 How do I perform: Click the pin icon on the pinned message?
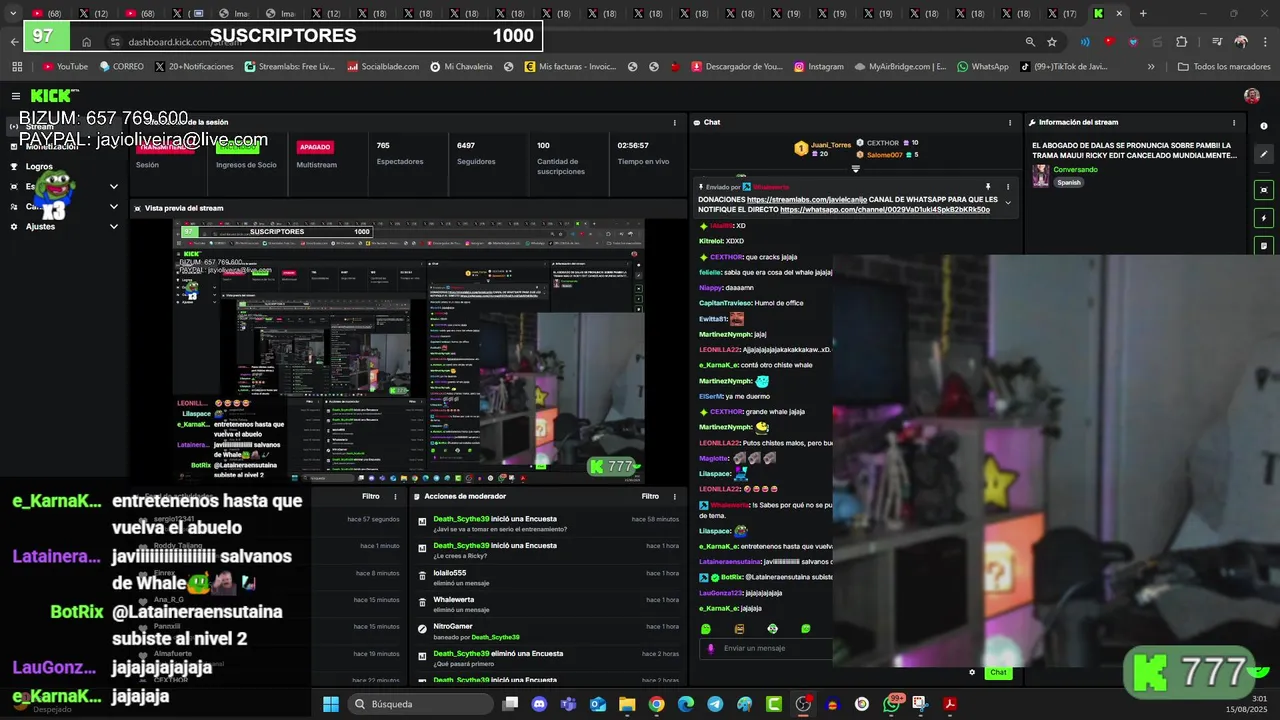[988, 187]
